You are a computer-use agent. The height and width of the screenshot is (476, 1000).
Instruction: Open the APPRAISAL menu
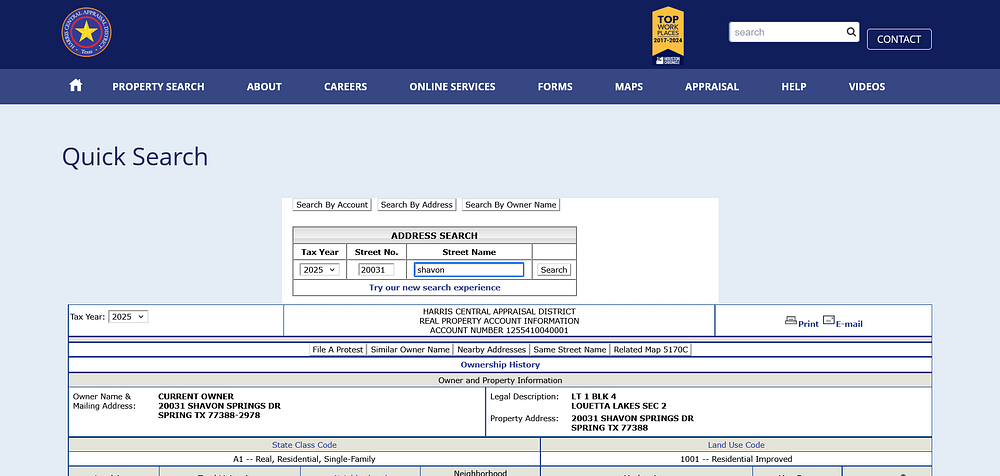712,87
